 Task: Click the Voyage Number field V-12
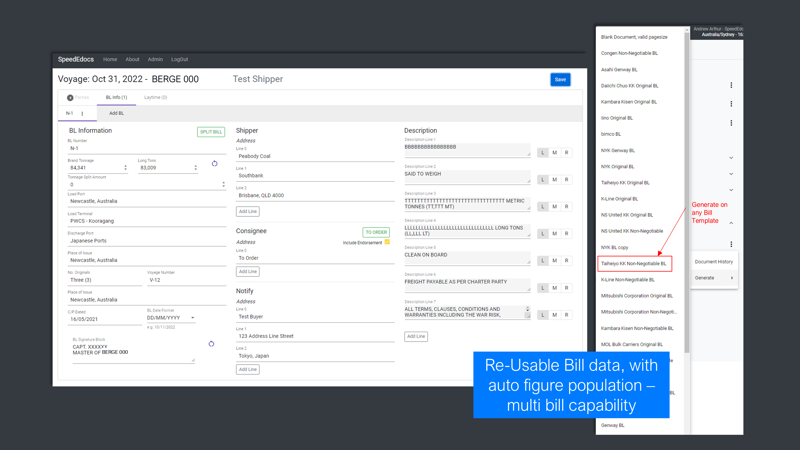pos(186,280)
